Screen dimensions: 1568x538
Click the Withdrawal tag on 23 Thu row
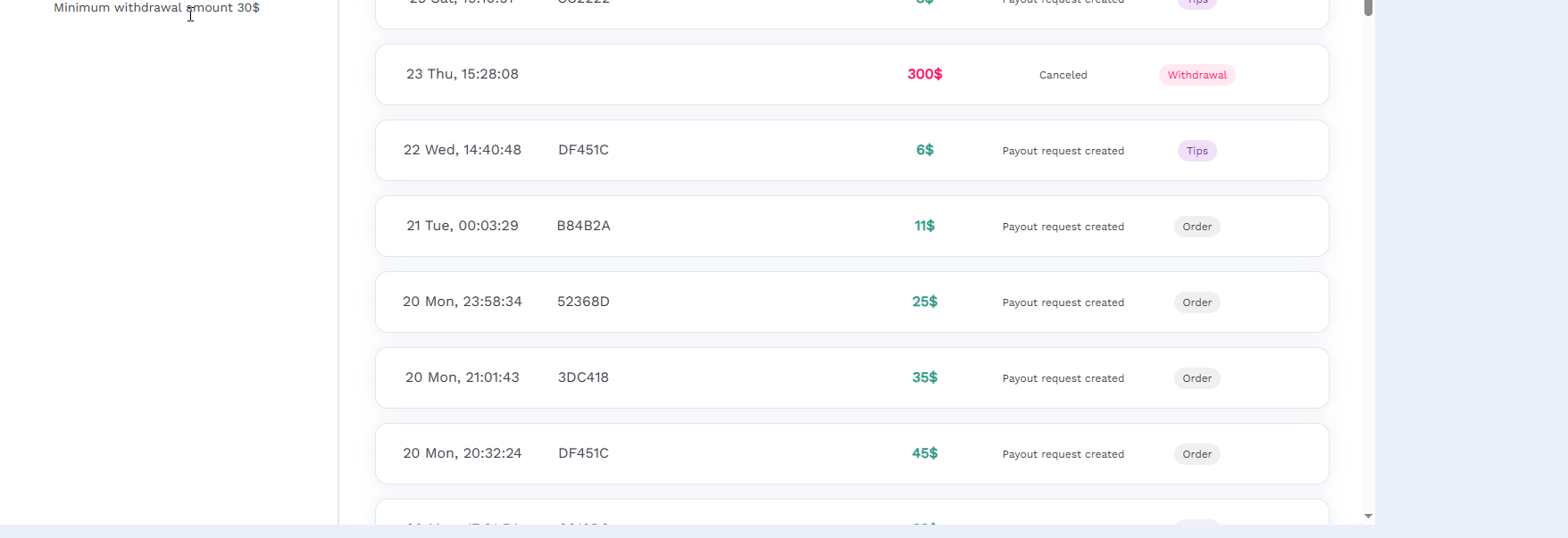(x=1197, y=75)
